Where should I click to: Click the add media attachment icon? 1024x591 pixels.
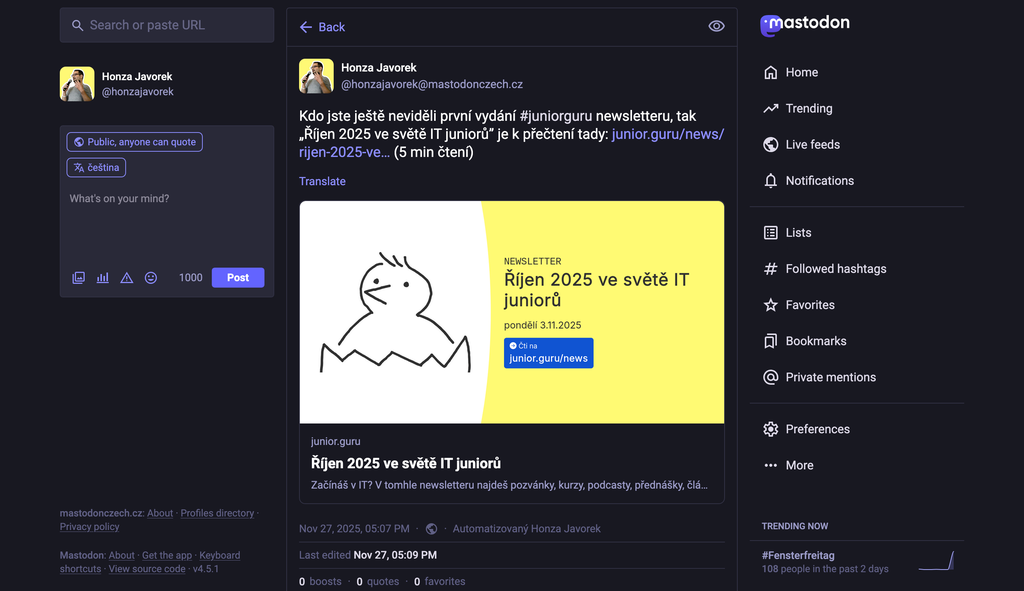click(x=79, y=278)
